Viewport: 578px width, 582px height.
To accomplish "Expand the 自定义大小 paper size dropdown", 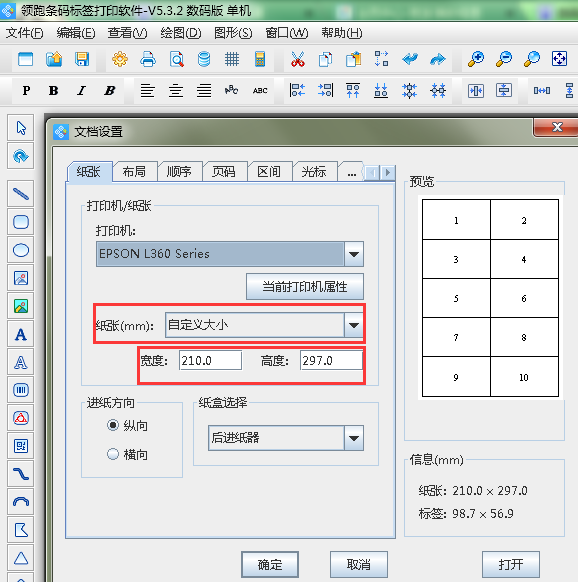I will 264,325.
